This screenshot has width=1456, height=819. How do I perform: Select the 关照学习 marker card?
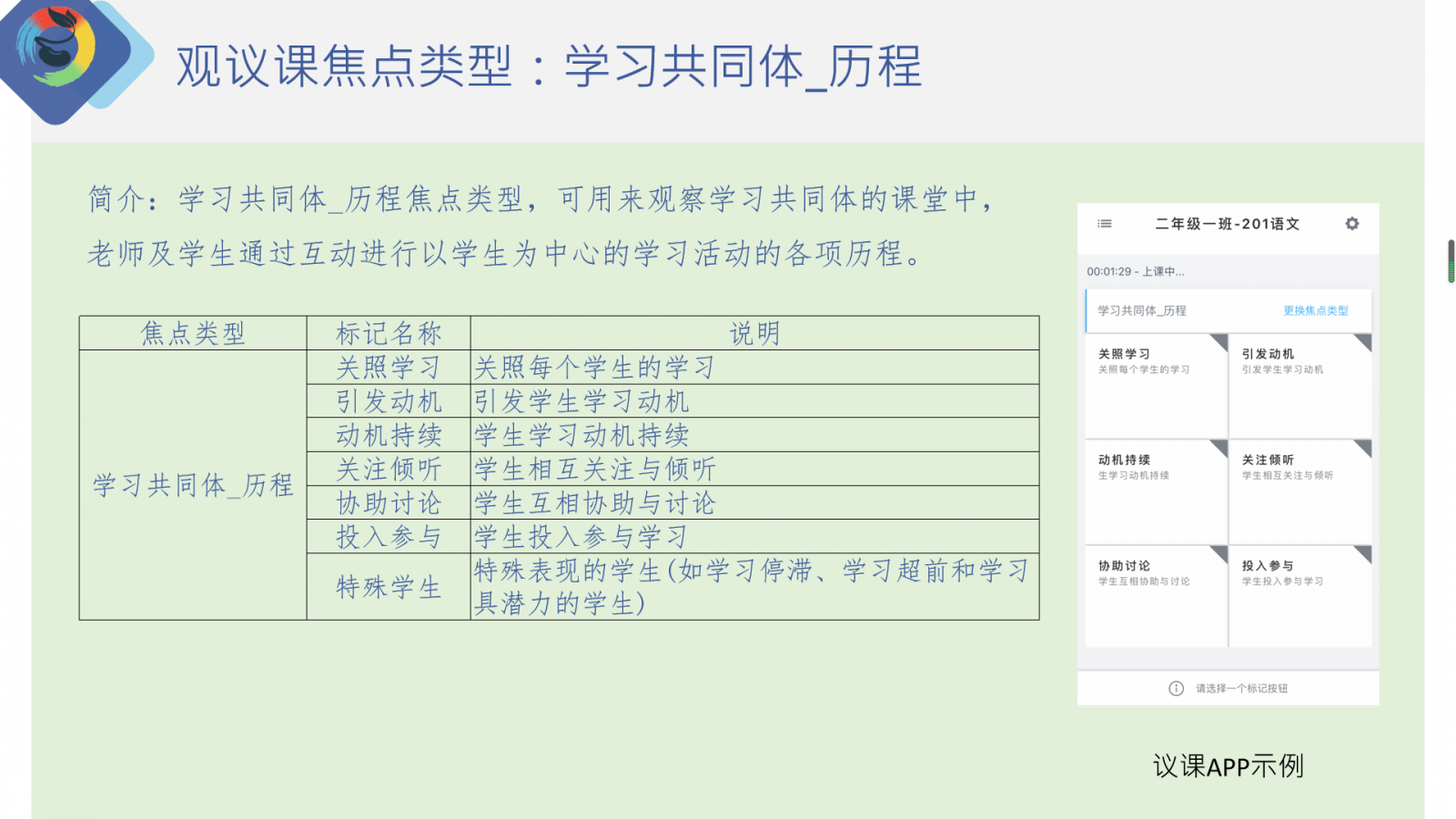coord(1156,387)
